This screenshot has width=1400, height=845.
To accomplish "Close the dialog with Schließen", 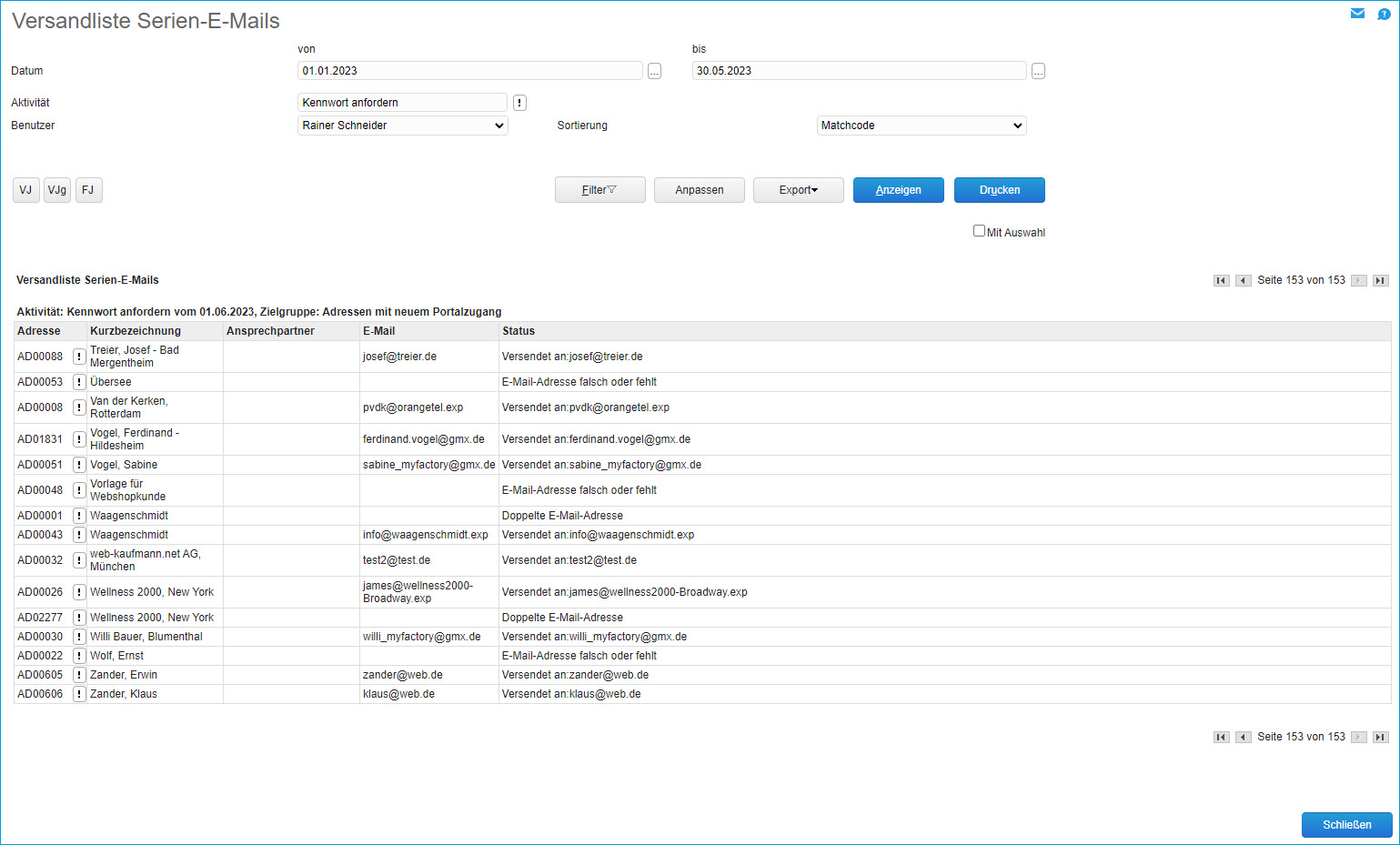I will [x=1346, y=825].
